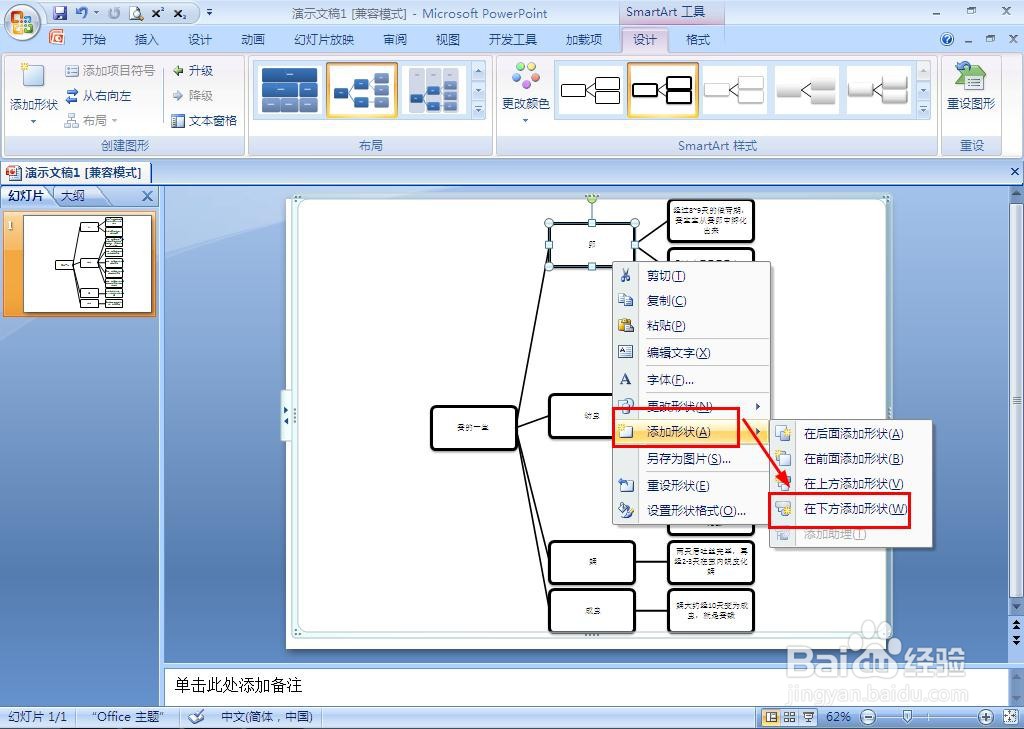Viewport: 1024px width, 729px height.
Task: Open PowerPoint Help question mark icon
Action: (x=947, y=39)
